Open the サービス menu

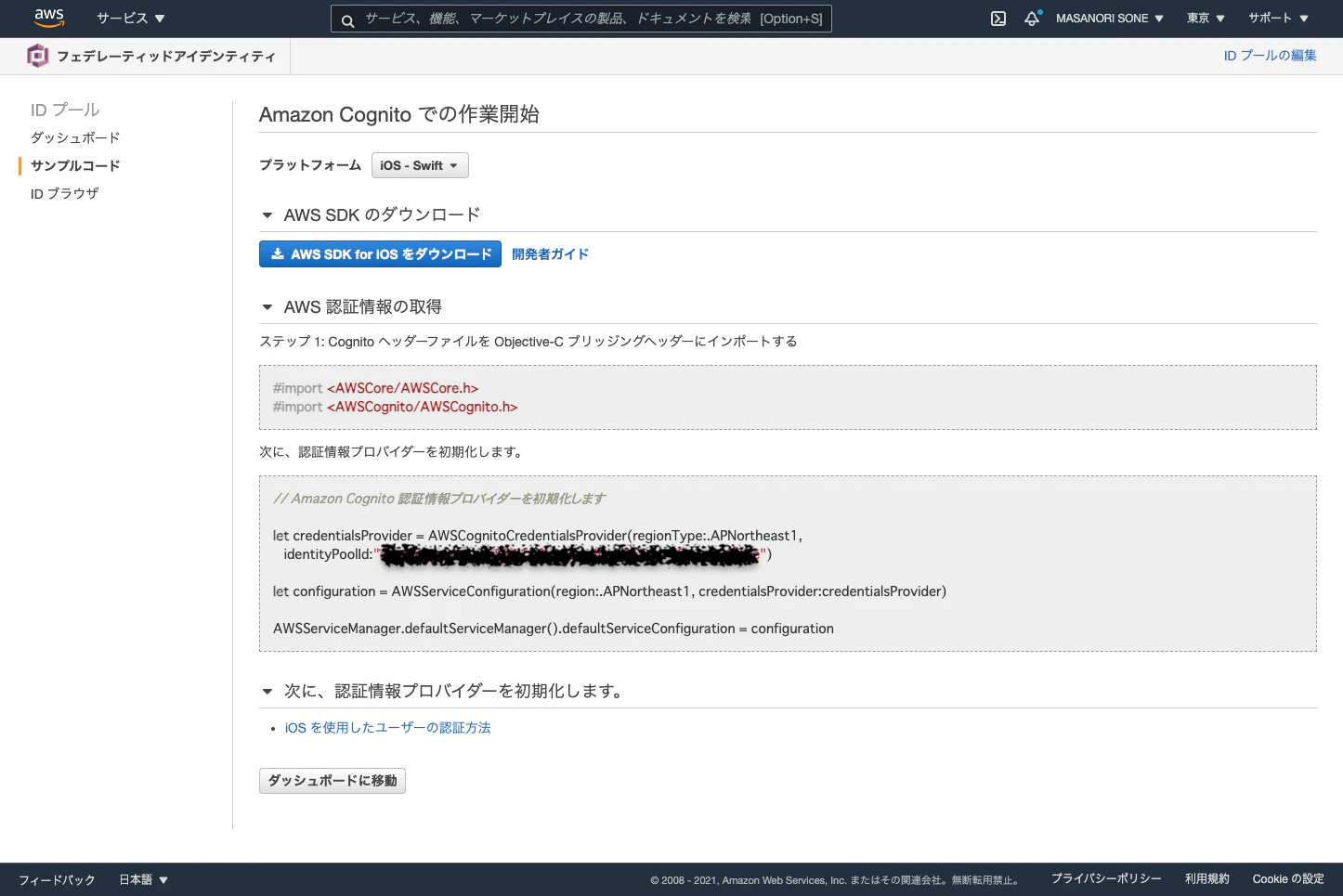[124, 18]
